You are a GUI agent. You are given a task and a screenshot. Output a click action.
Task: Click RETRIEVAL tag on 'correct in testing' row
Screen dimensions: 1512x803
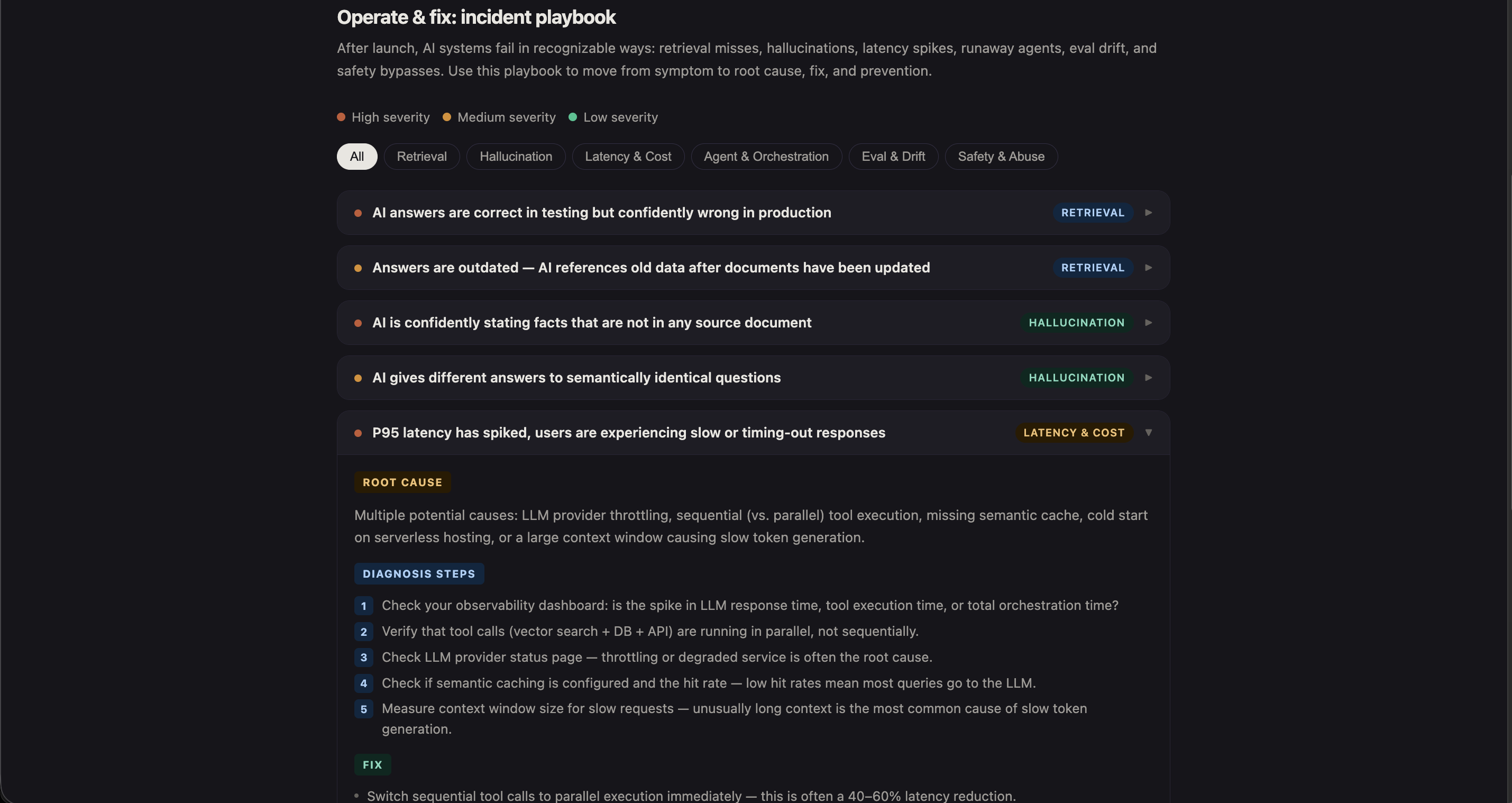pos(1092,213)
